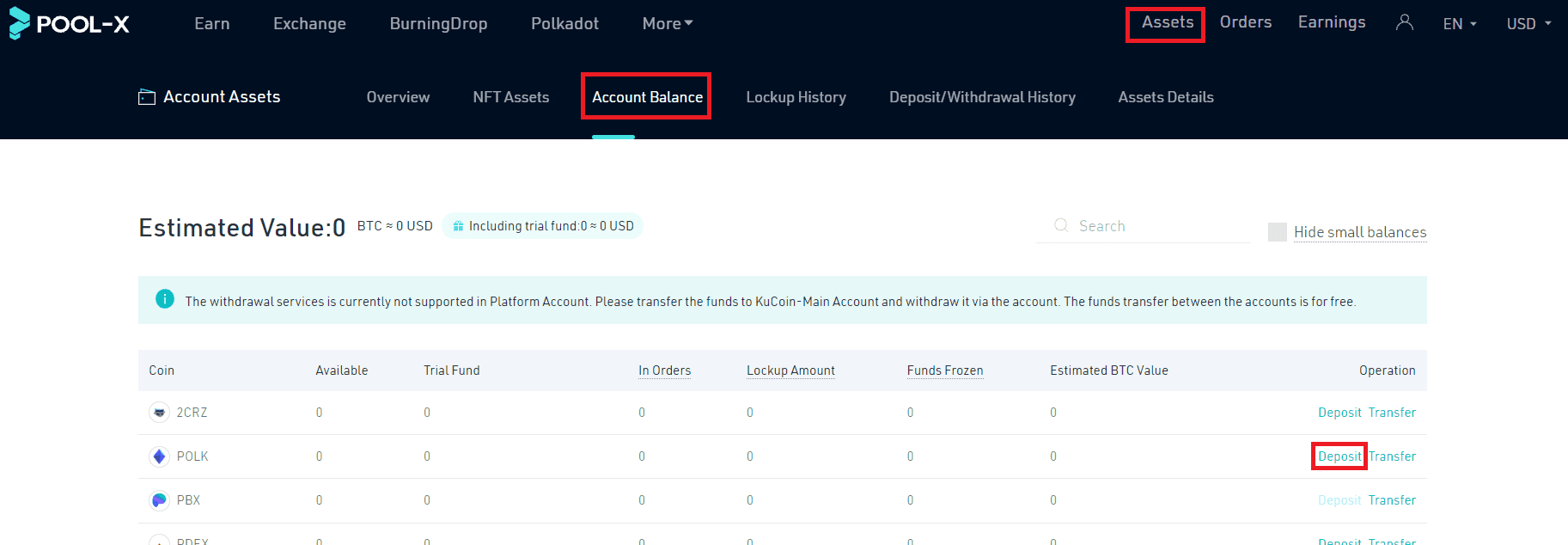The width and height of the screenshot is (1568, 545).
Task: Go to the Earn page
Action: (x=212, y=23)
